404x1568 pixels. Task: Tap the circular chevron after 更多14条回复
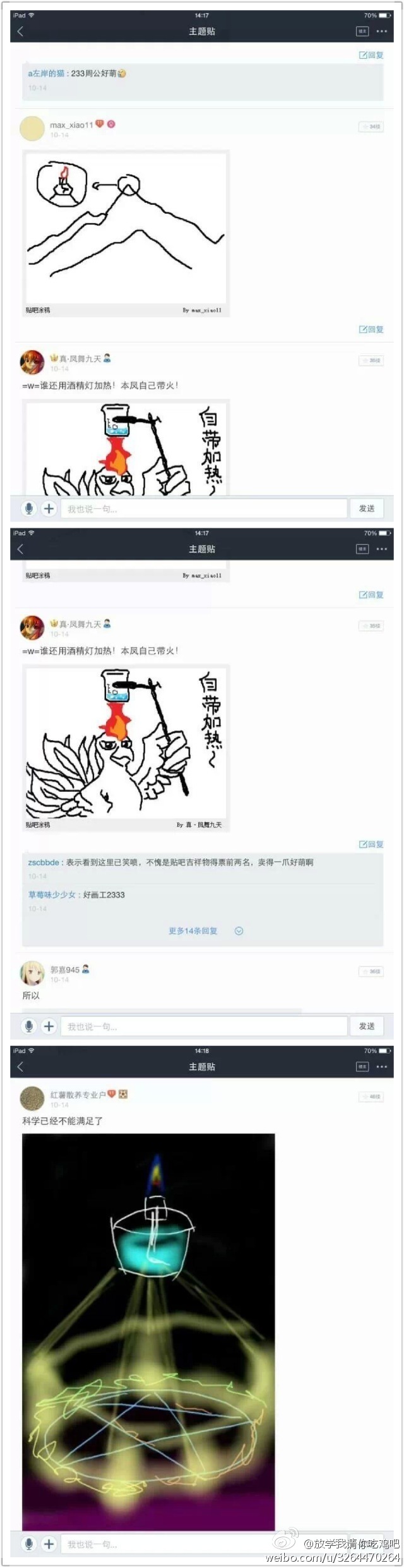(239, 931)
